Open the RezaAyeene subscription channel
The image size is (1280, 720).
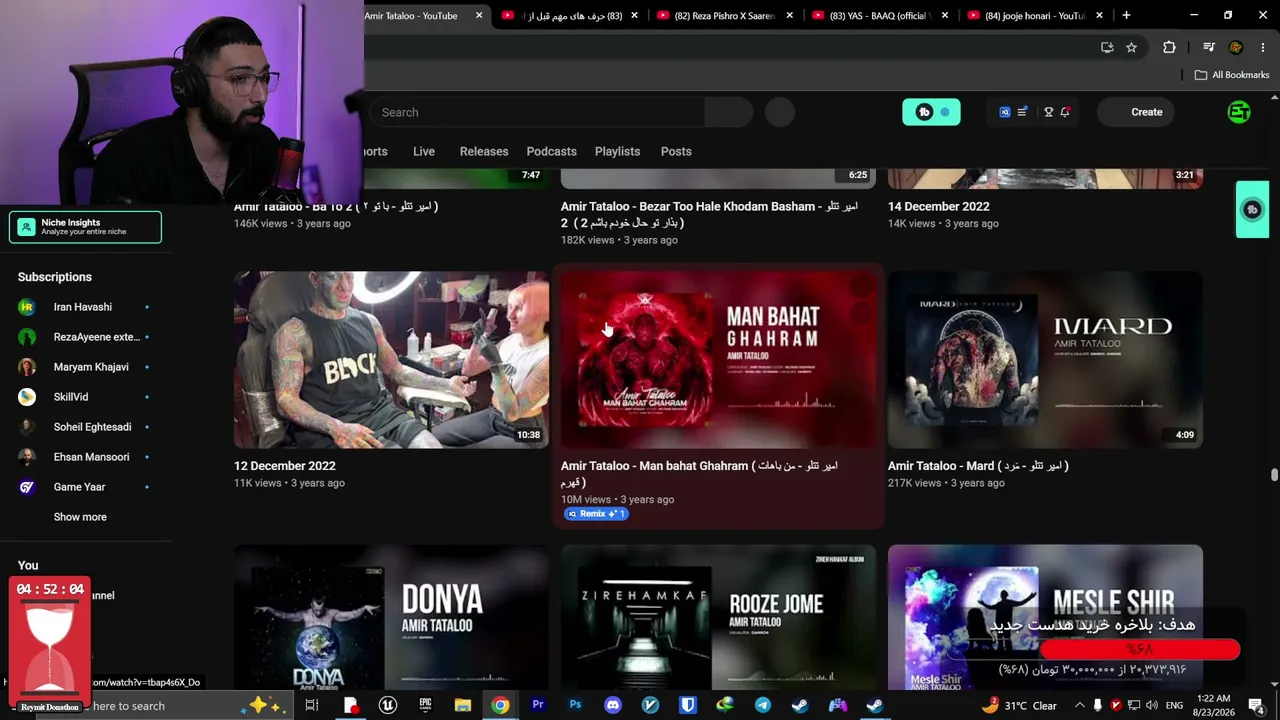(84, 337)
